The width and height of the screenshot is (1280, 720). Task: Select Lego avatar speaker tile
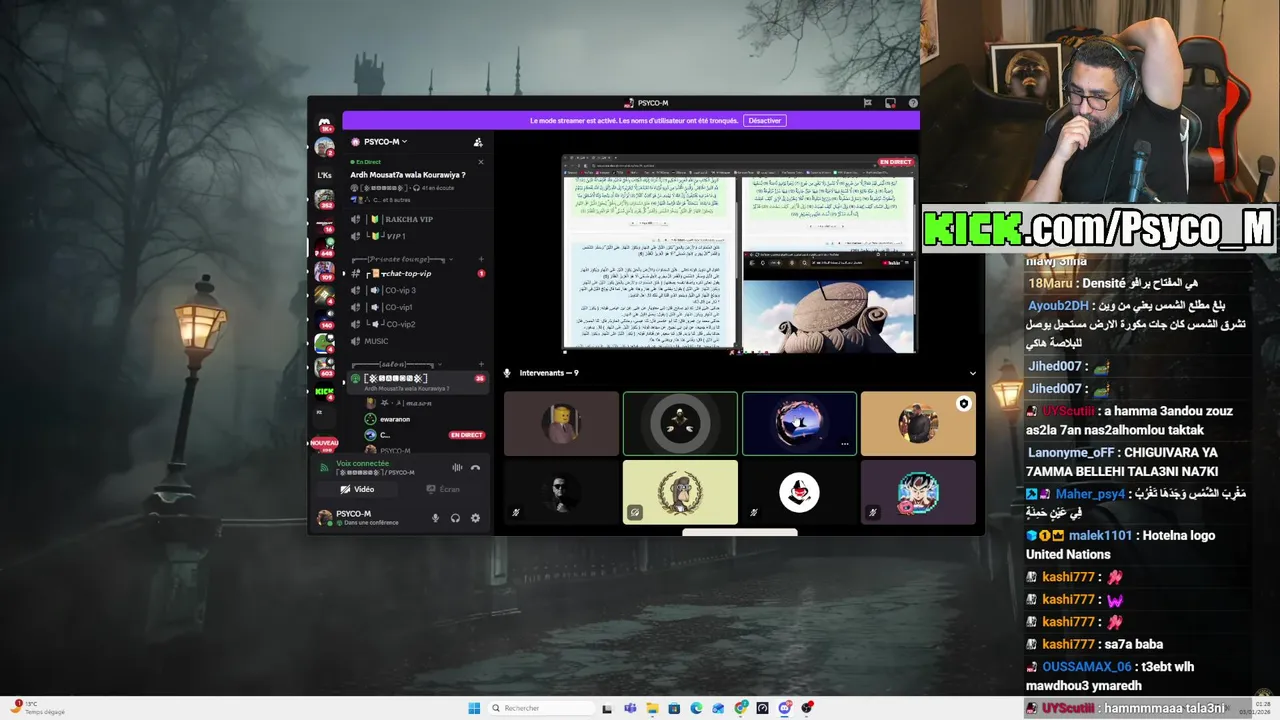[561, 423]
